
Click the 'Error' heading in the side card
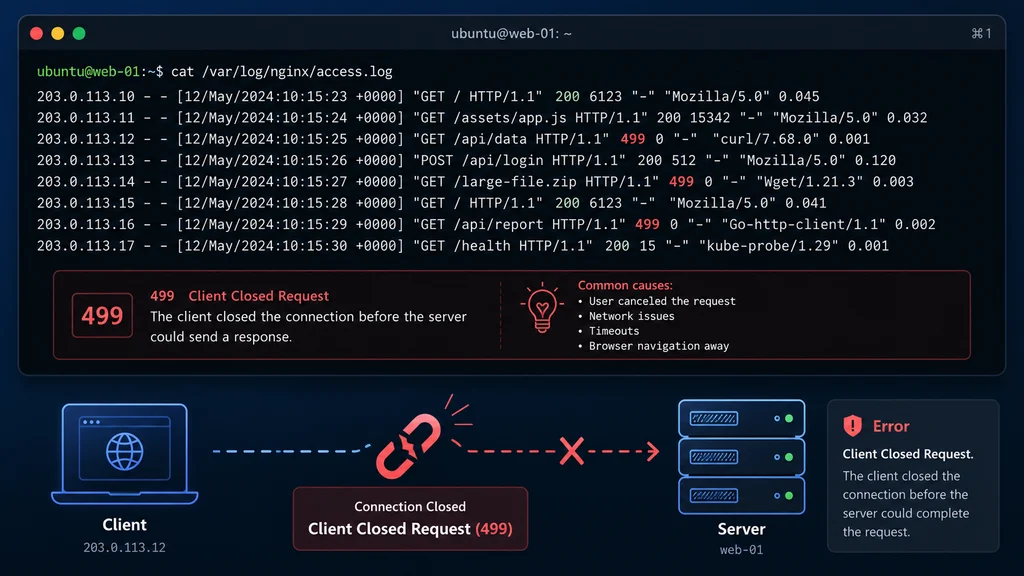891,426
